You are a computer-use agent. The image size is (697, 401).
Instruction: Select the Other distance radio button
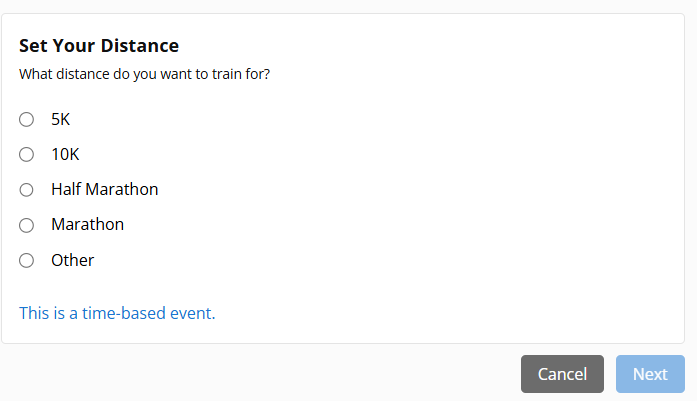tap(27, 261)
